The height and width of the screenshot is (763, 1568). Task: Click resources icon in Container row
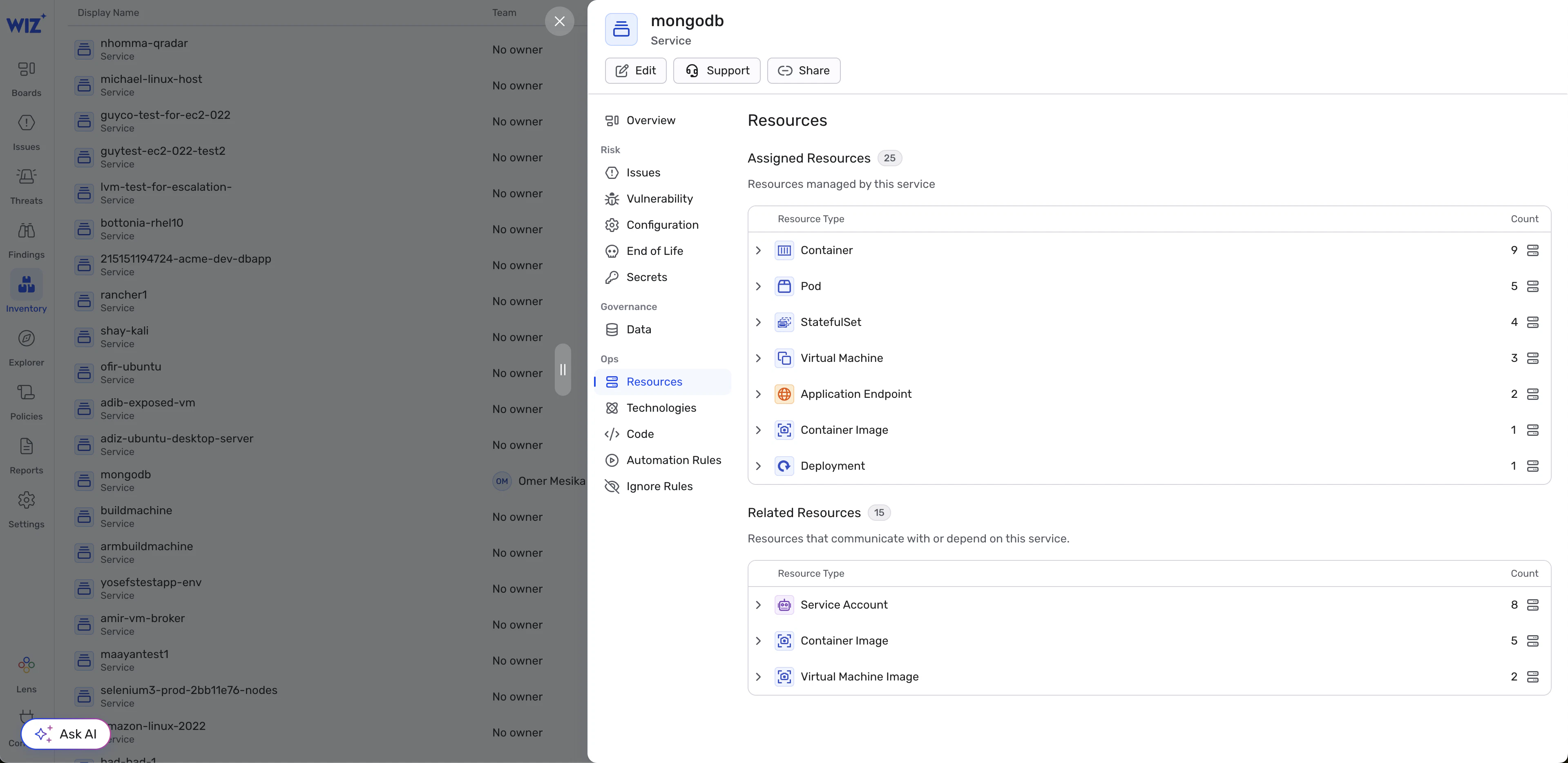tap(1533, 251)
